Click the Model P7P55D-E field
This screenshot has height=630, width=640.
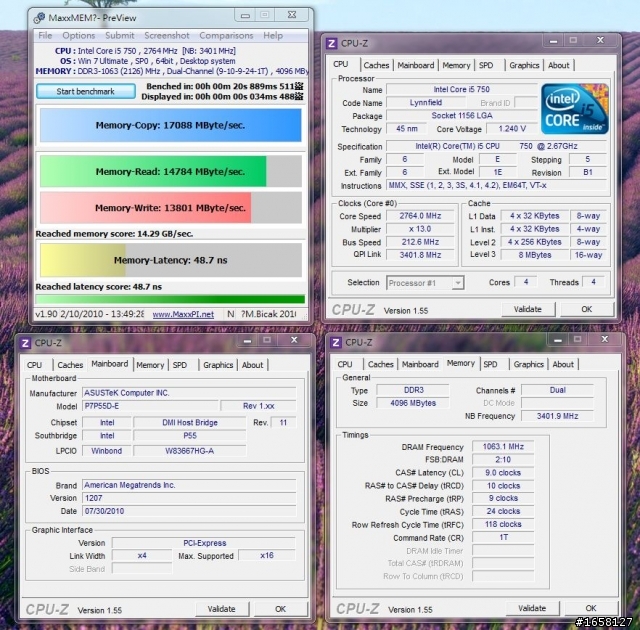(x=150, y=406)
